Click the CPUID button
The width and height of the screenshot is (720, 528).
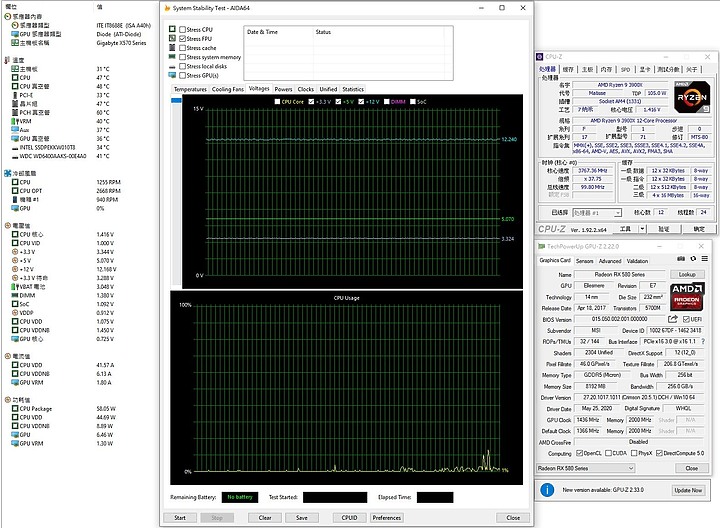349,517
